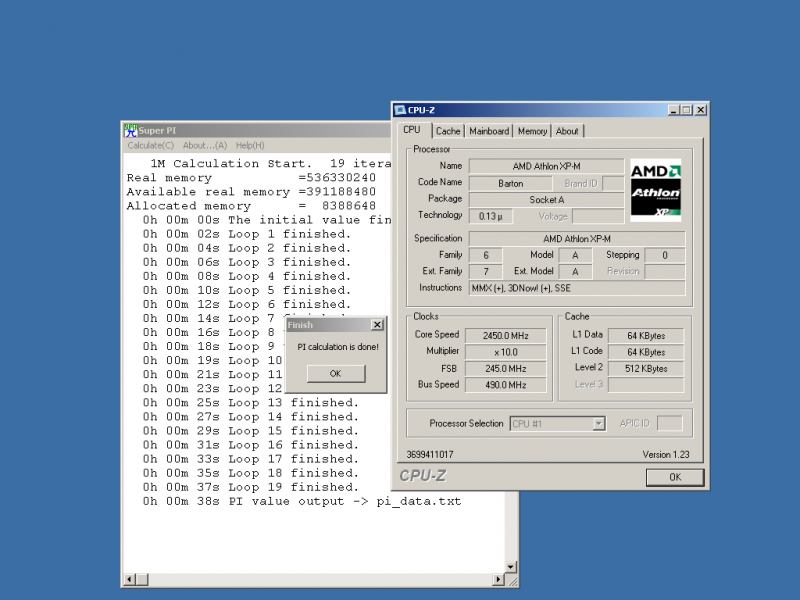Click the Code Name field Barton

coord(511,183)
